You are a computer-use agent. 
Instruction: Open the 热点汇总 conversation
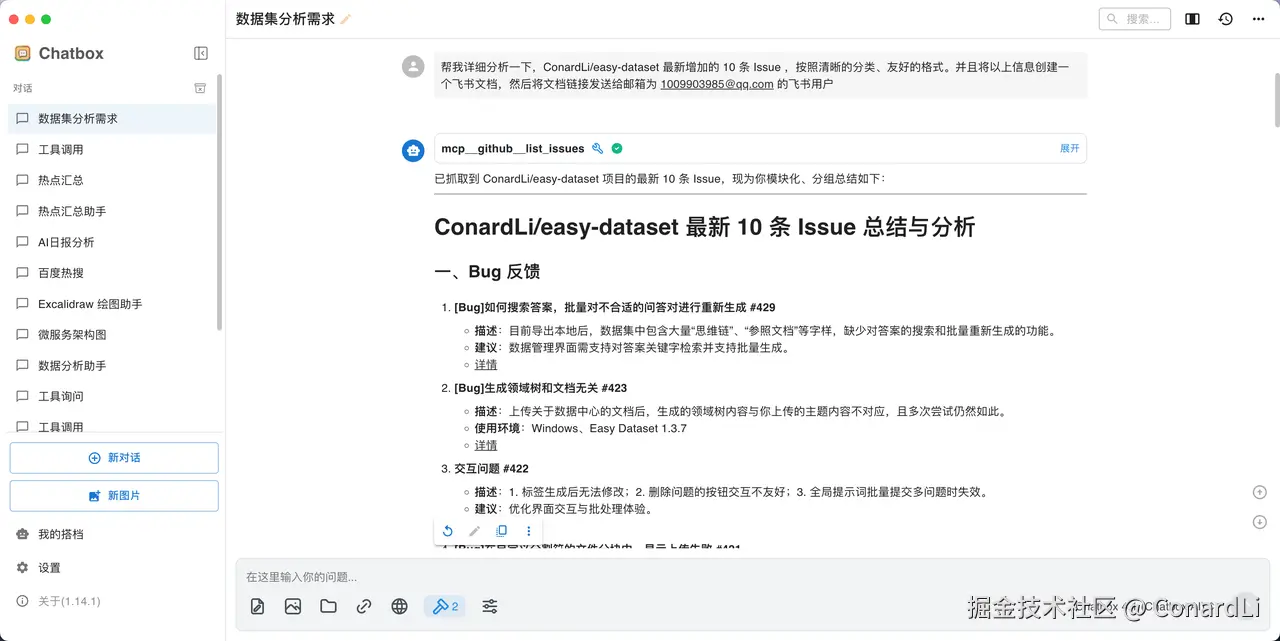coord(112,180)
